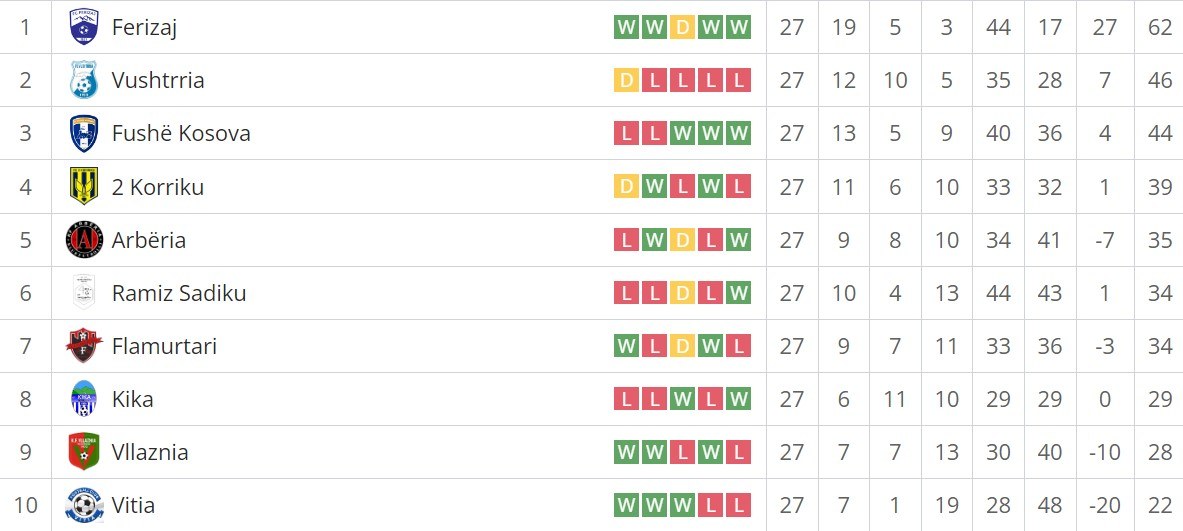Viewport: 1183px width, 531px height.
Task: Click Ferizaj's yellow D form badge
Action: point(682,27)
